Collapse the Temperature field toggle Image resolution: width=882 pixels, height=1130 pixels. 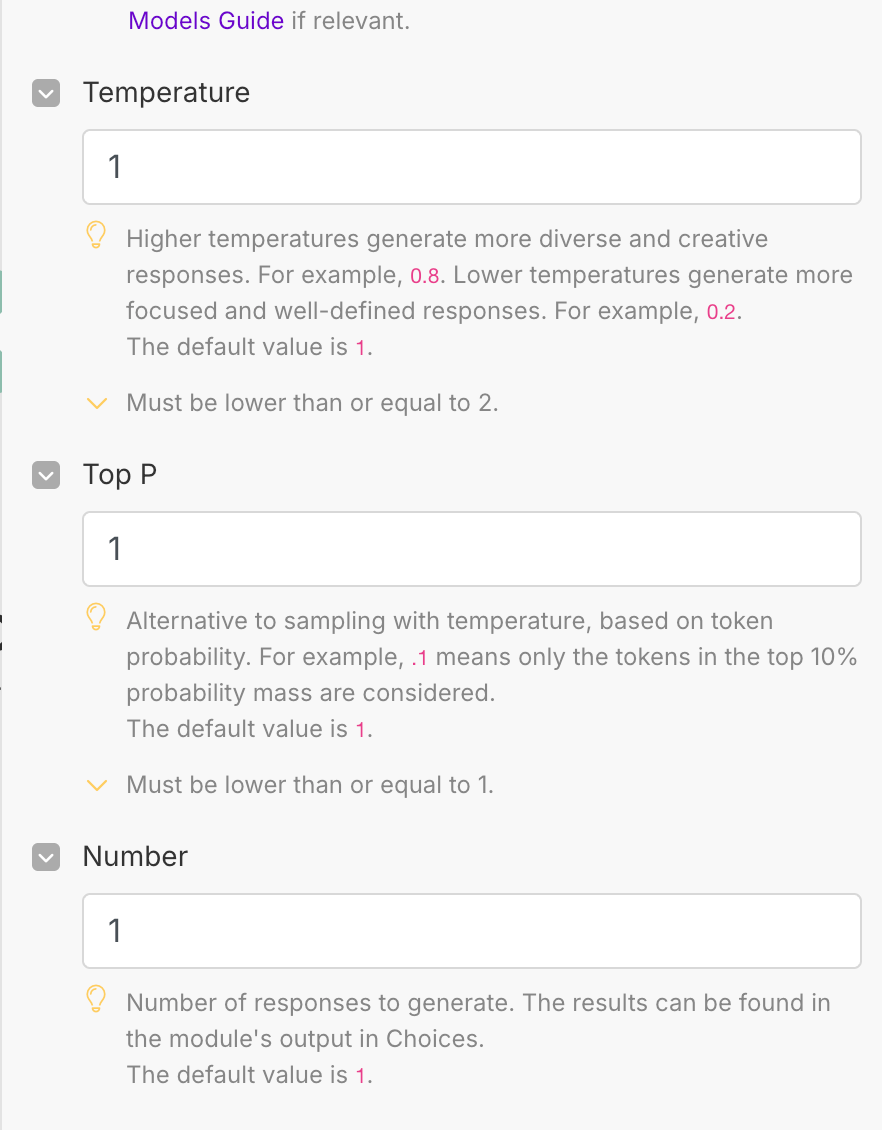pos(46,93)
